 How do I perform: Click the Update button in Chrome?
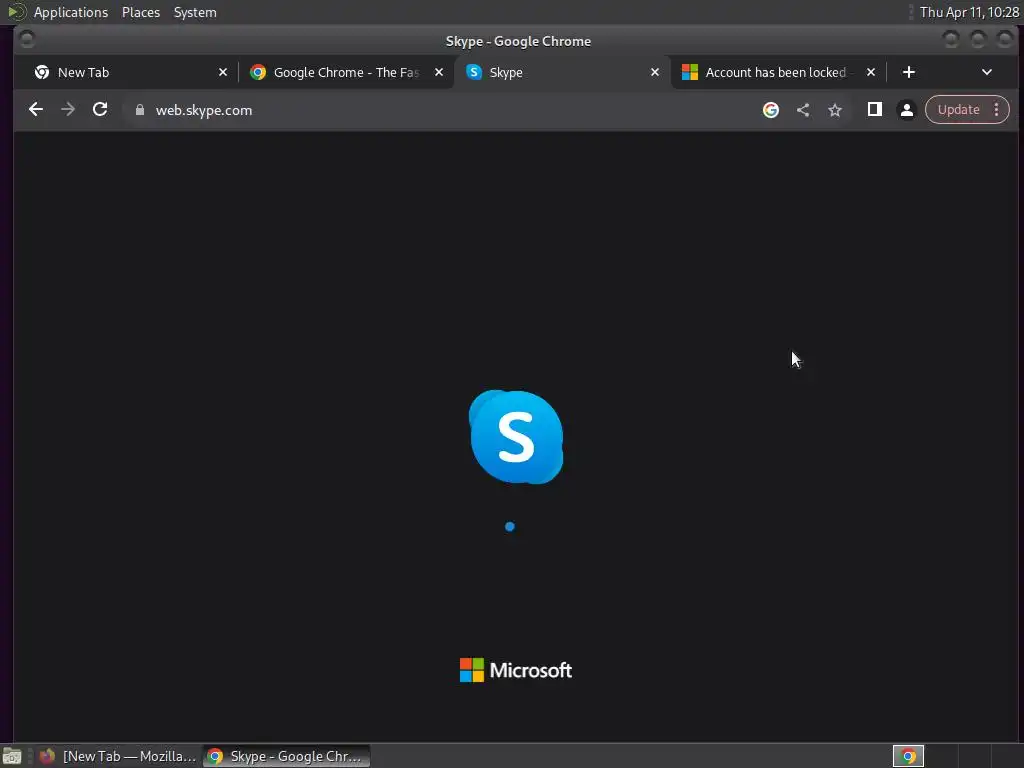958,110
